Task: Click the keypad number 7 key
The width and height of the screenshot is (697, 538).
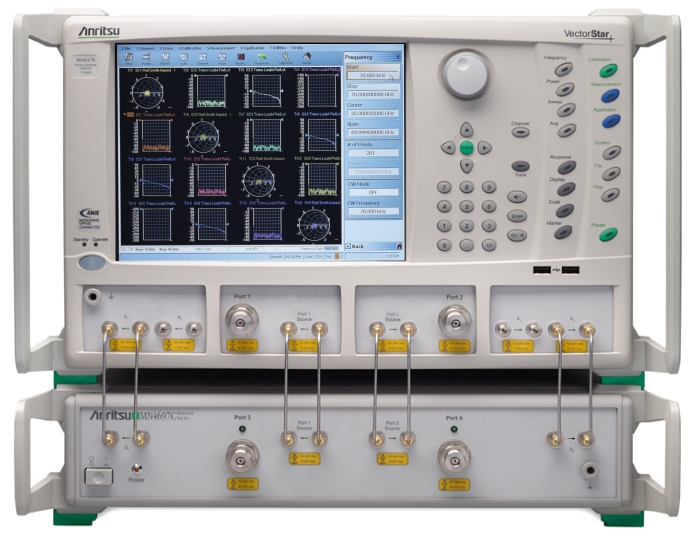Action: (x=444, y=187)
